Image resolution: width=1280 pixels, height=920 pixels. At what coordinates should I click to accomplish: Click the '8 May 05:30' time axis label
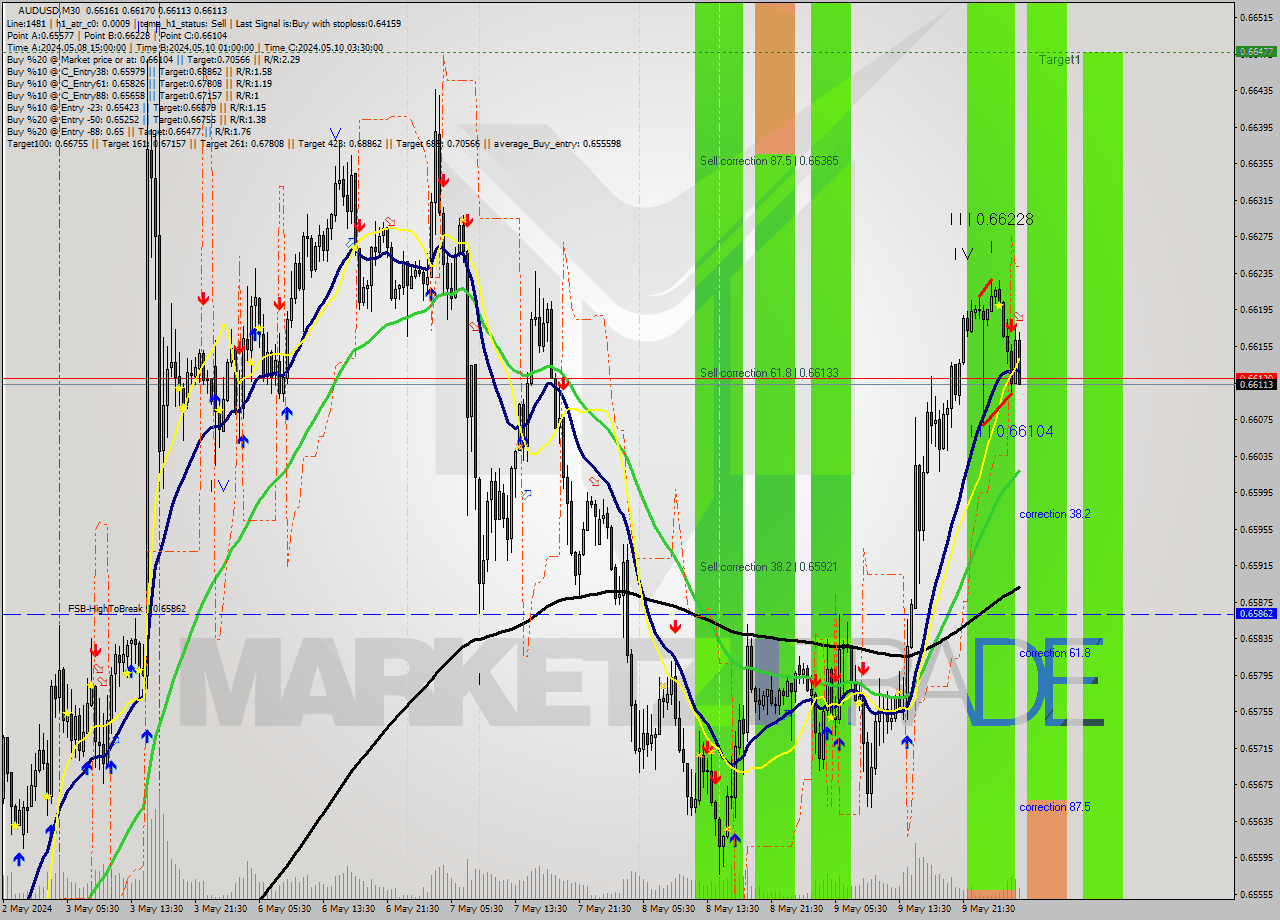click(669, 909)
